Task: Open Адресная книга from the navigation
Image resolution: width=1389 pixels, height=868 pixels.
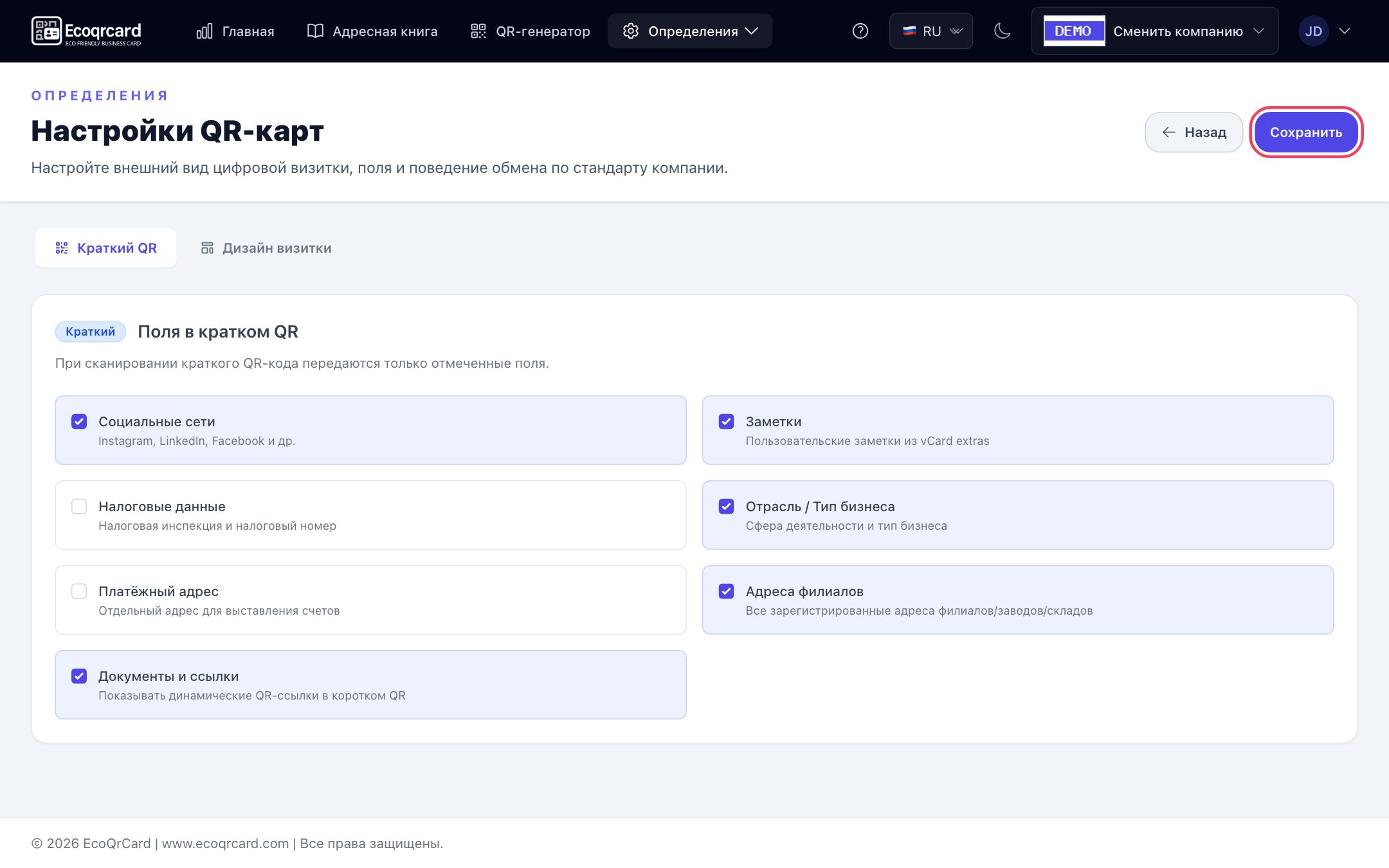Action: (x=372, y=31)
